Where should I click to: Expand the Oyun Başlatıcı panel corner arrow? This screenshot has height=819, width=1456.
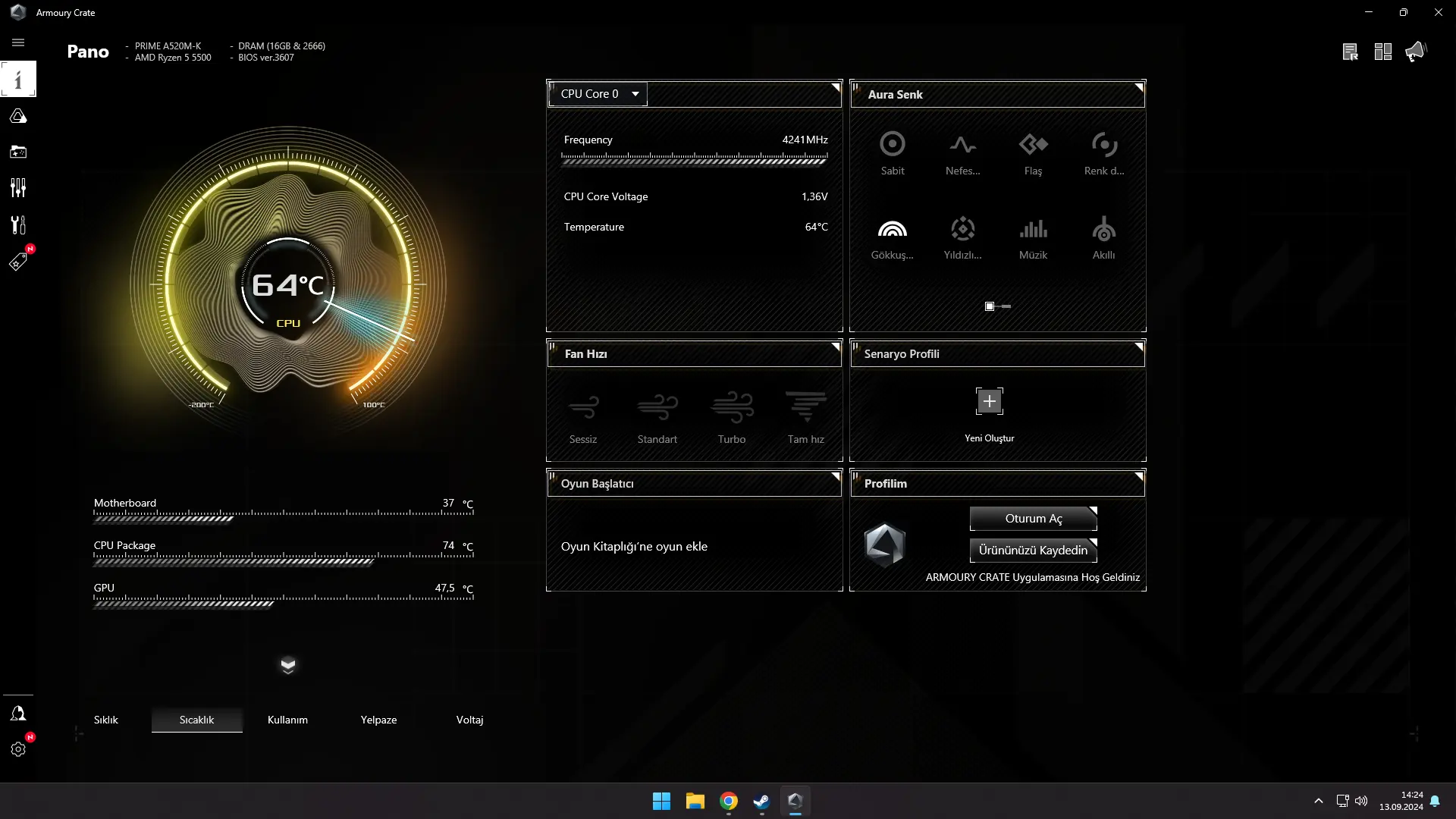click(836, 476)
